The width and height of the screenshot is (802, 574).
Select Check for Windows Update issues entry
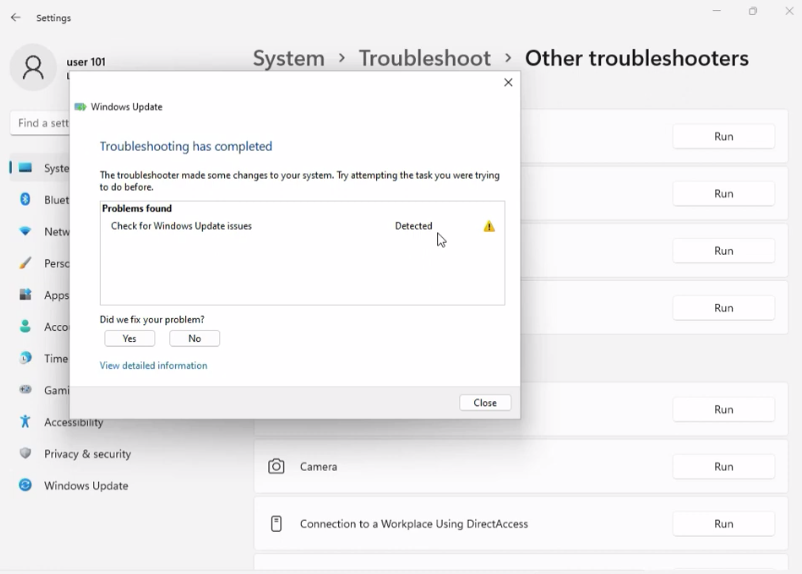pyautogui.click(x=181, y=226)
